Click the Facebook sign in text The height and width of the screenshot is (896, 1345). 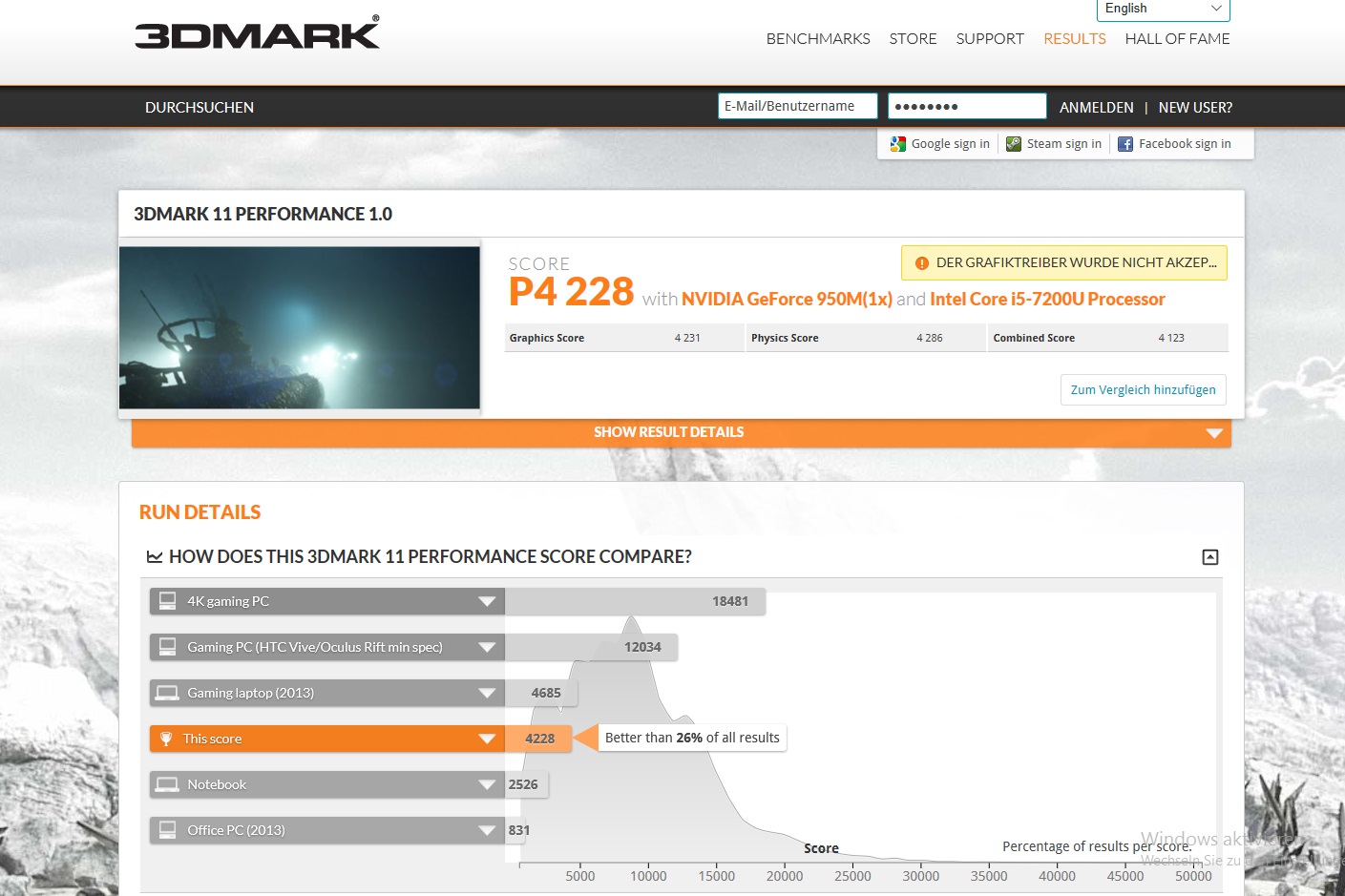pyautogui.click(x=1185, y=144)
